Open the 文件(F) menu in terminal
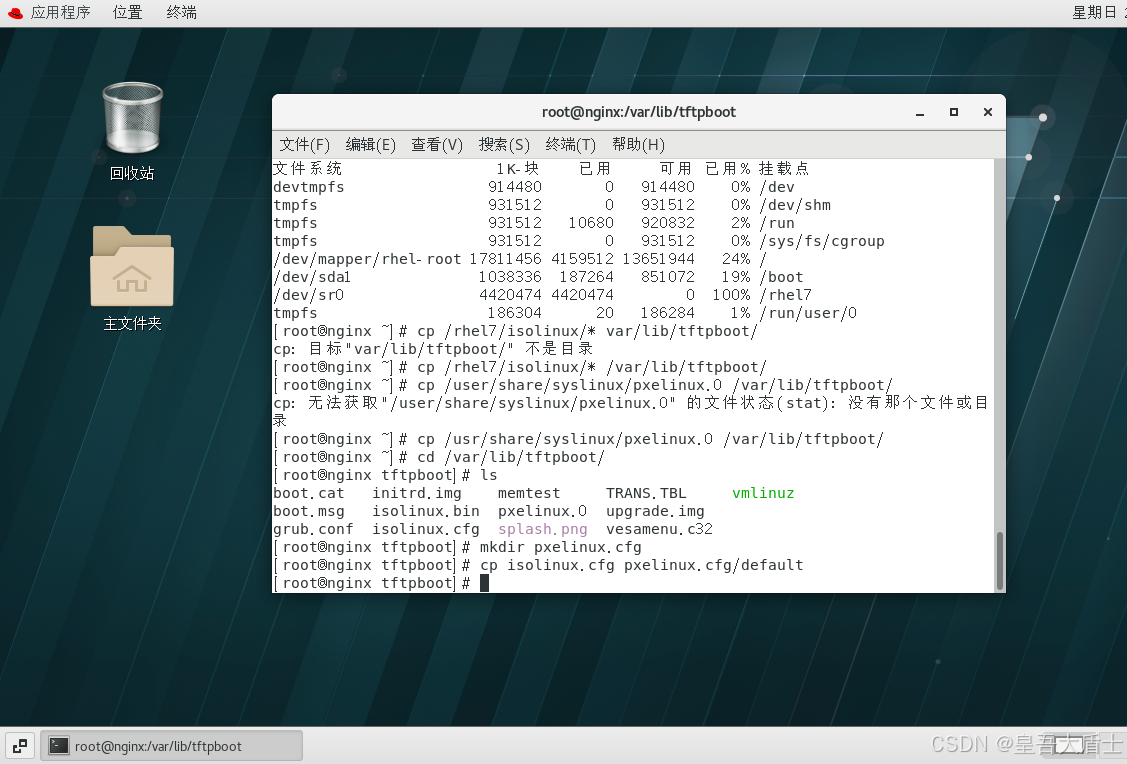 coord(304,144)
